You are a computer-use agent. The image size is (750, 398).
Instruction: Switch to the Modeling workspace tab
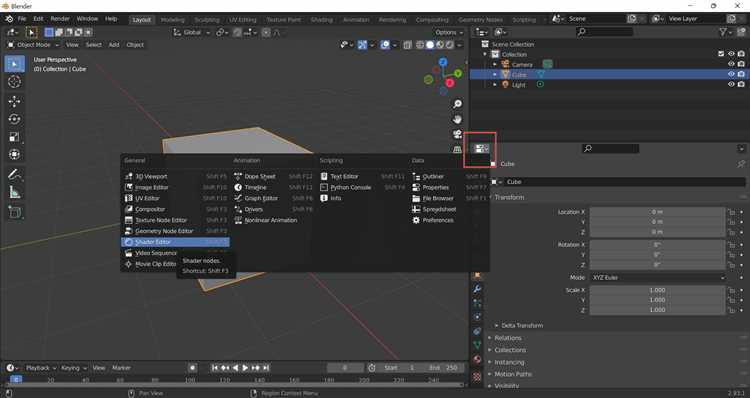pyautogui.click(x=173, y=20)
